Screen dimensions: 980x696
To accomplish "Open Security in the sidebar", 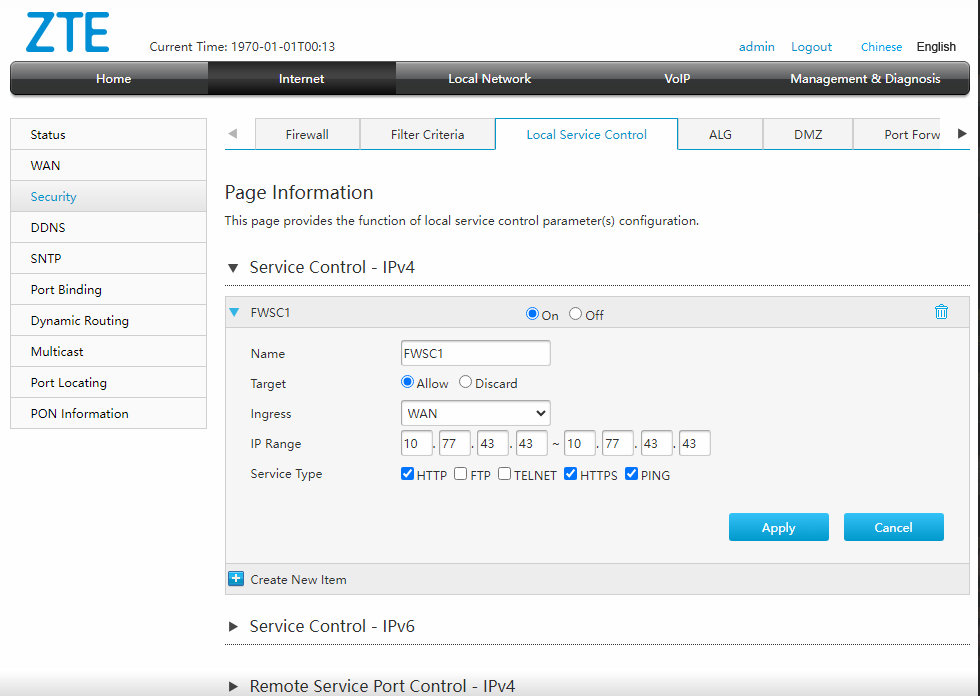I will point(109,196).
